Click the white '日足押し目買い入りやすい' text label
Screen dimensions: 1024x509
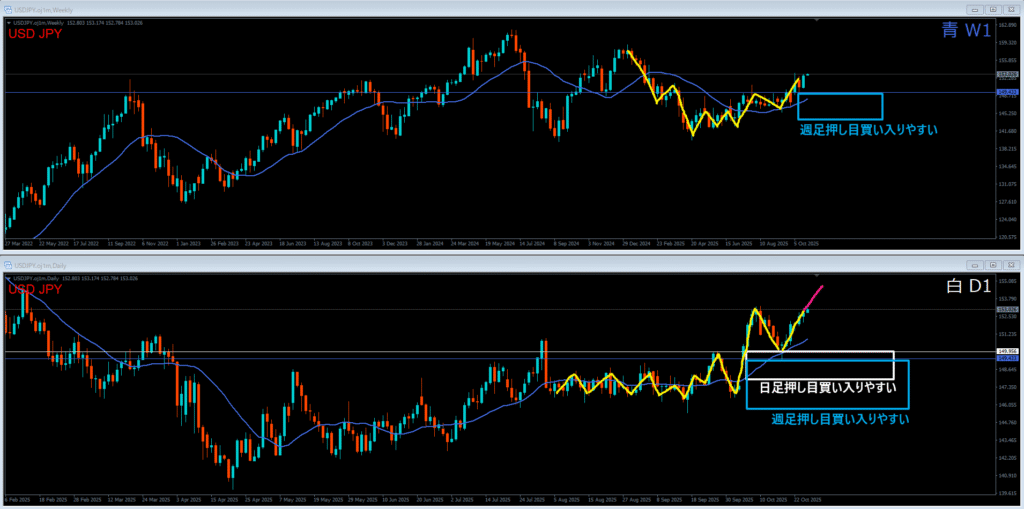[x=826, y=387]
